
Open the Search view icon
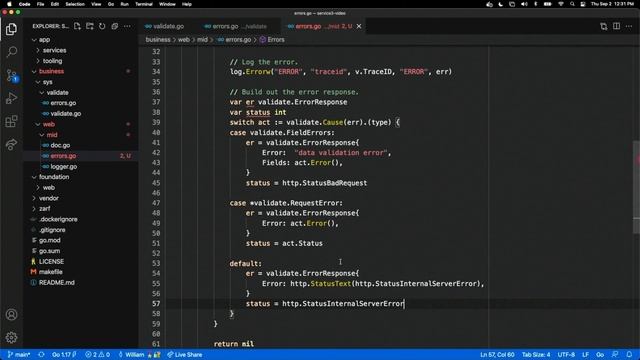coord(11,52)
